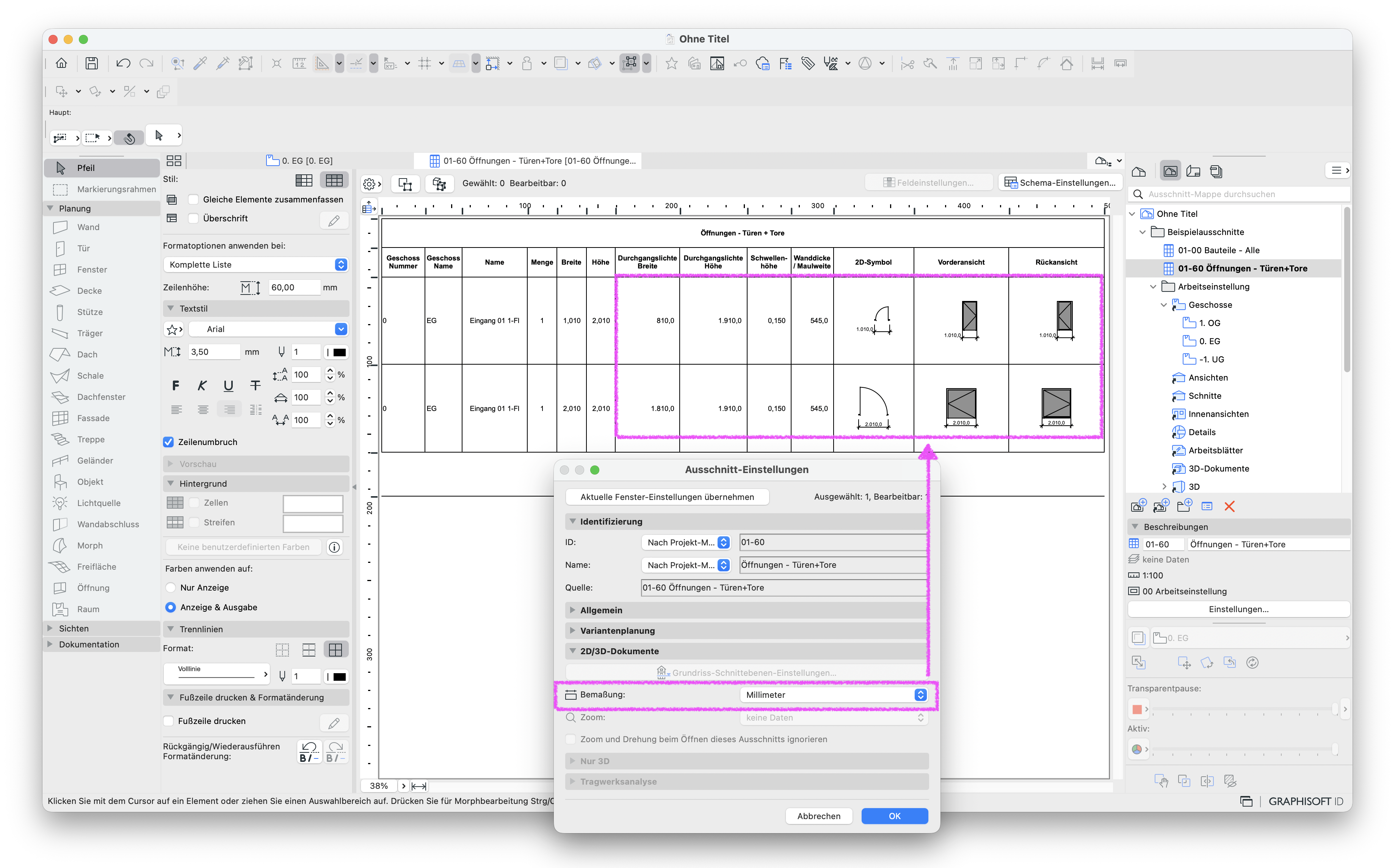Check Zoom und Drehung ignorieren
The image size is (1395, 868).
click(x=571, y=740)
